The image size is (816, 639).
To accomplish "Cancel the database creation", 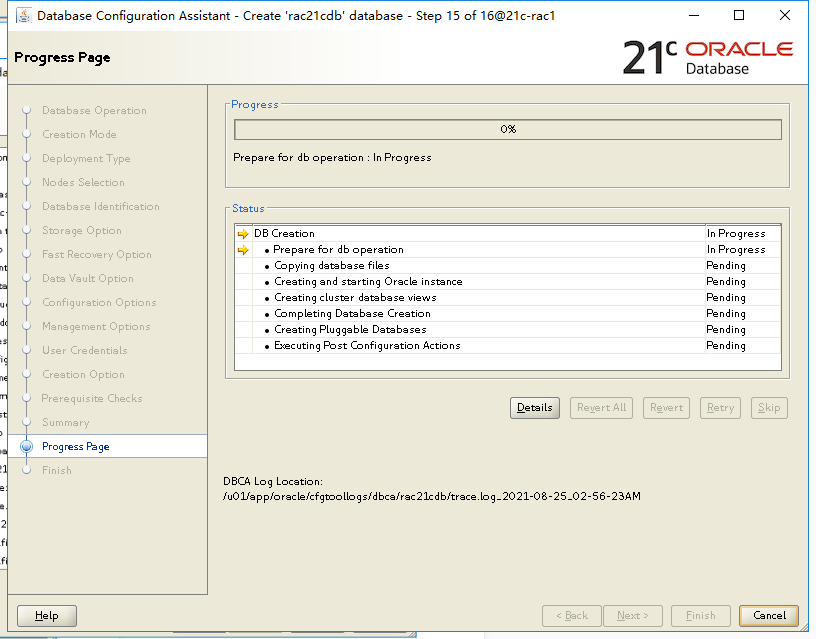I will (x=769, y=616).
